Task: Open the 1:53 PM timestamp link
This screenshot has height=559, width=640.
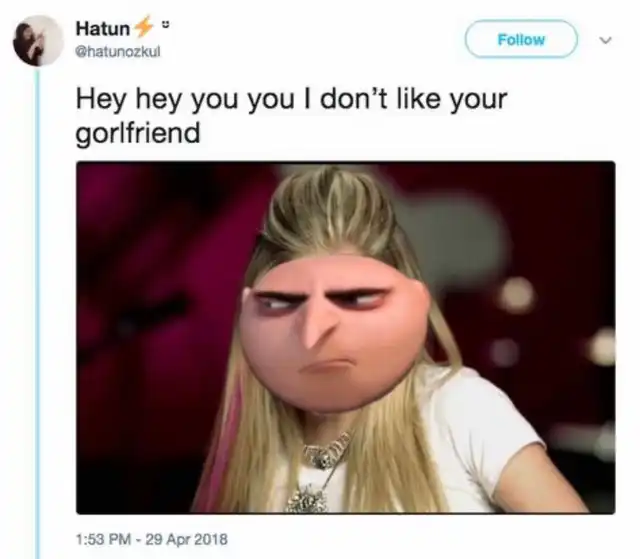Action: 103,539
